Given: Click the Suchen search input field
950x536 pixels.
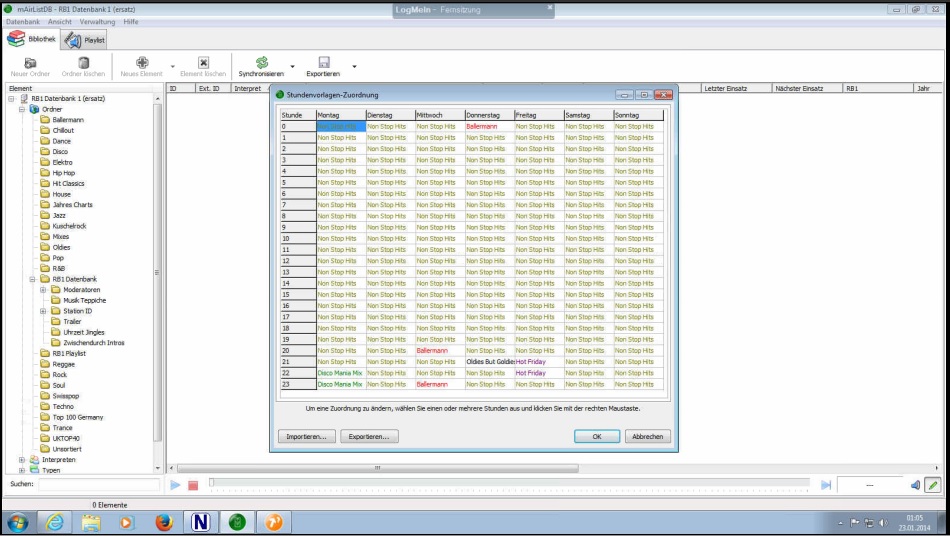Looking at the screenshot, I should 99,484.
